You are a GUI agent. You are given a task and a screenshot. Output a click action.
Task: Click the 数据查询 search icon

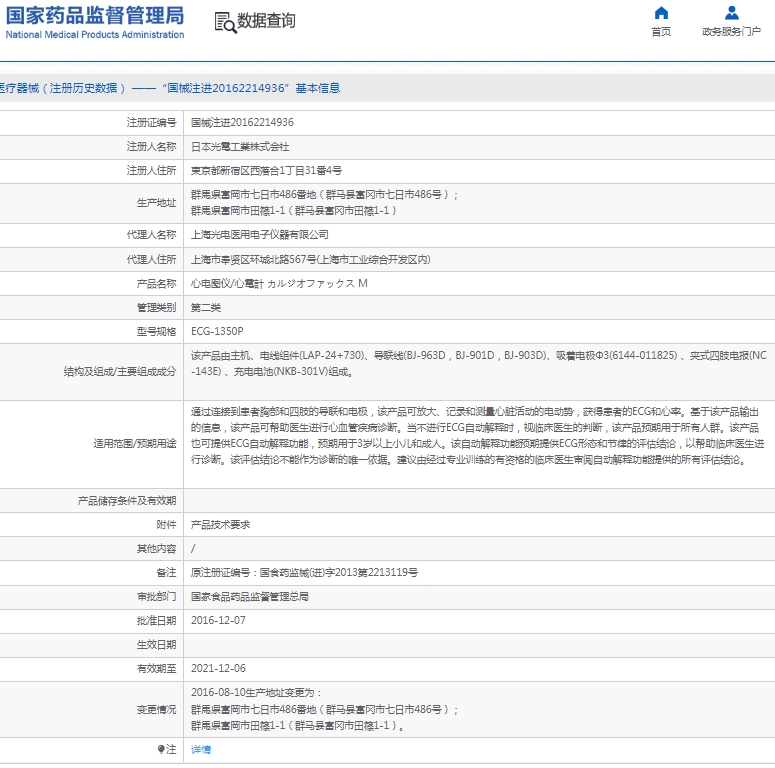click(x=225, y=23)
